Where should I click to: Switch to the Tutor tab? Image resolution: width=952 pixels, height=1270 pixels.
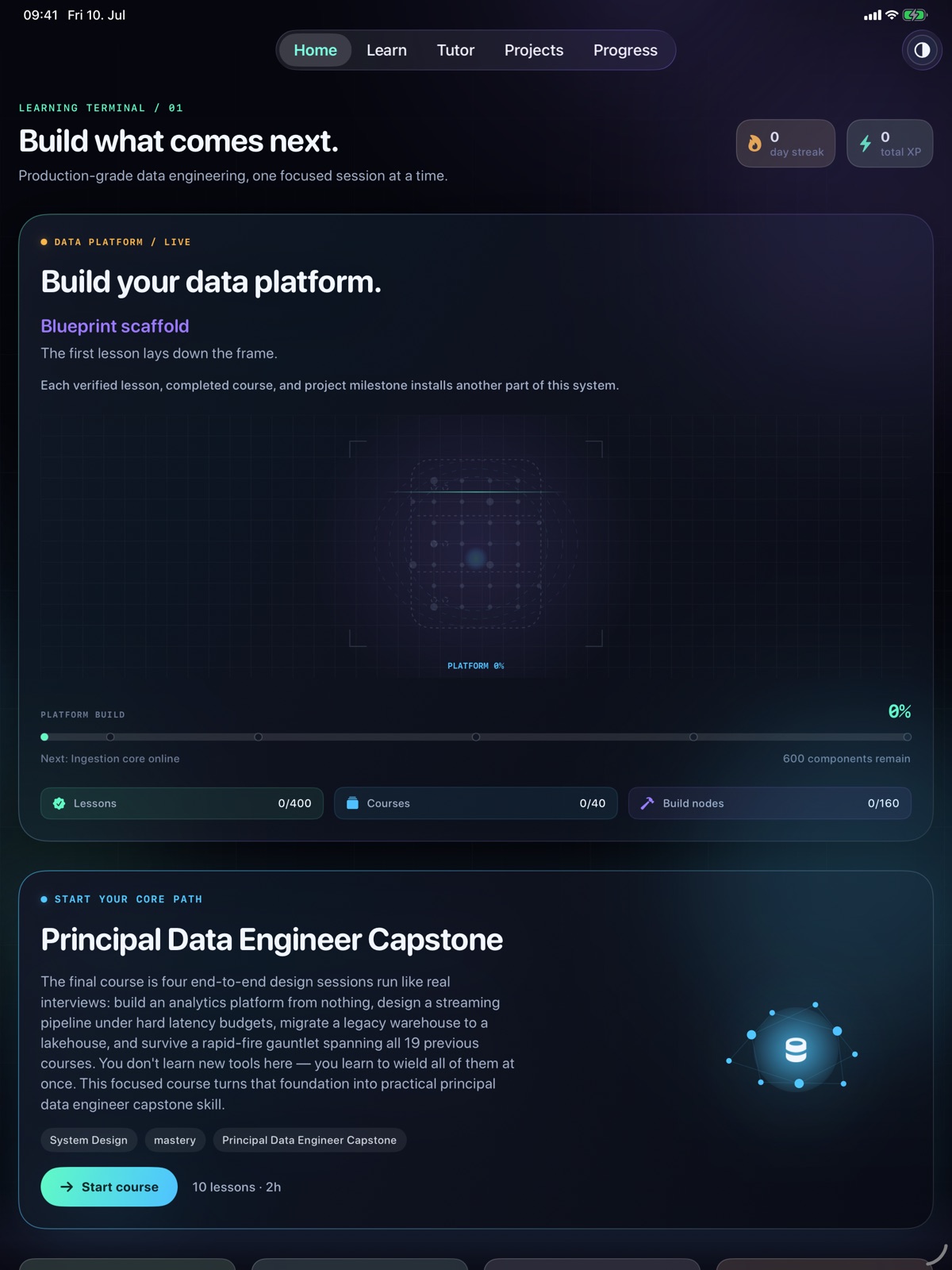click(455, 50)
